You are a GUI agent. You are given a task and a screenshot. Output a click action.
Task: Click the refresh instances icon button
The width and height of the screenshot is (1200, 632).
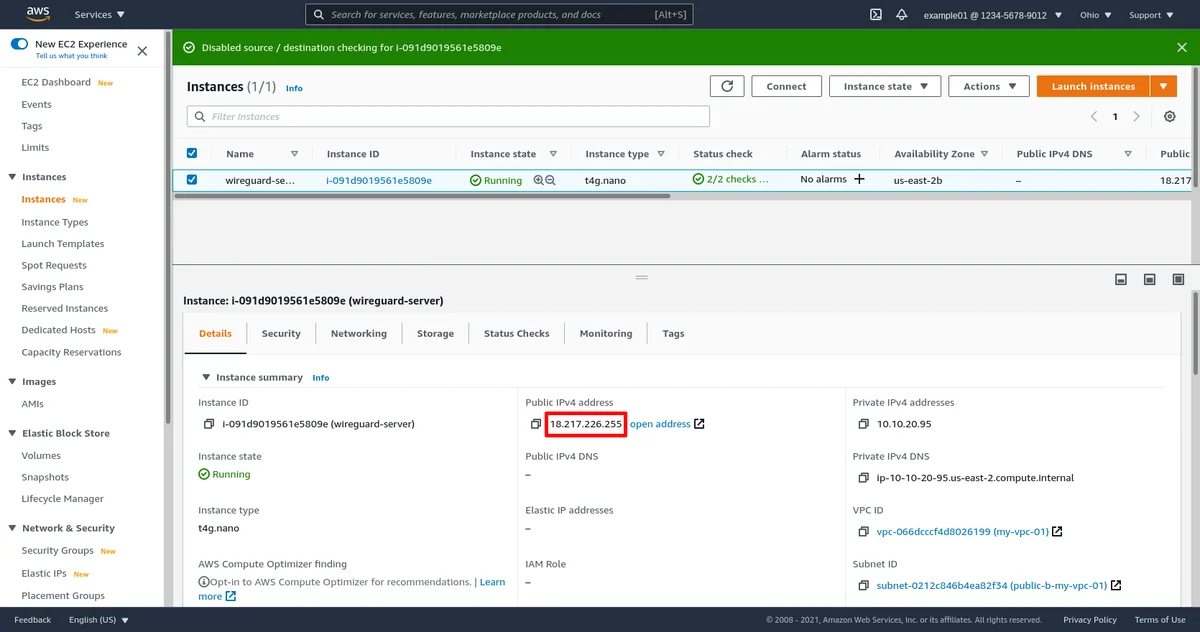coord(727,87)
